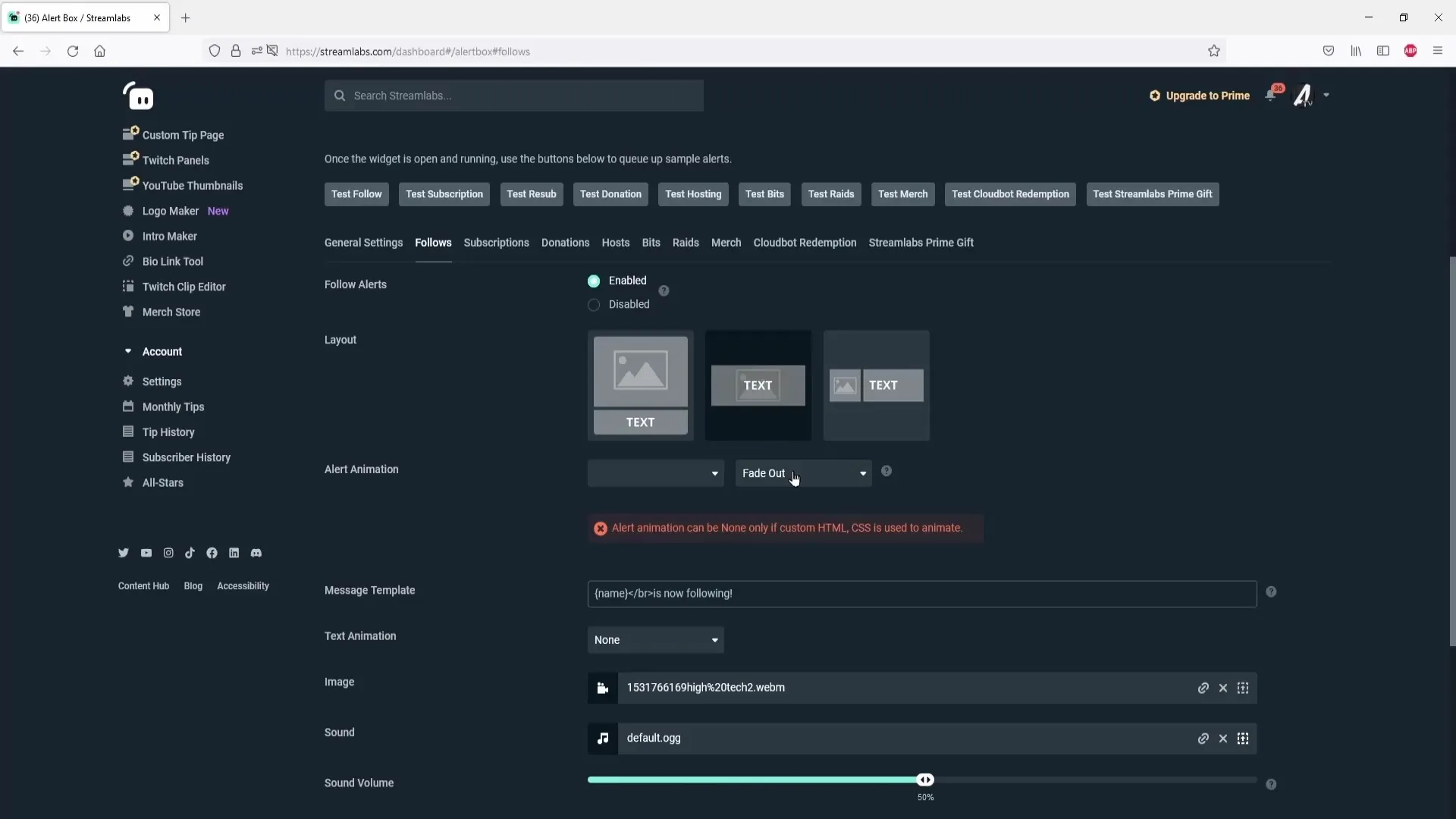The height and width of the screenshot is (819, 1456).
Task: Click Upgrade to Prime
Action: click(x=1200, y=96)
